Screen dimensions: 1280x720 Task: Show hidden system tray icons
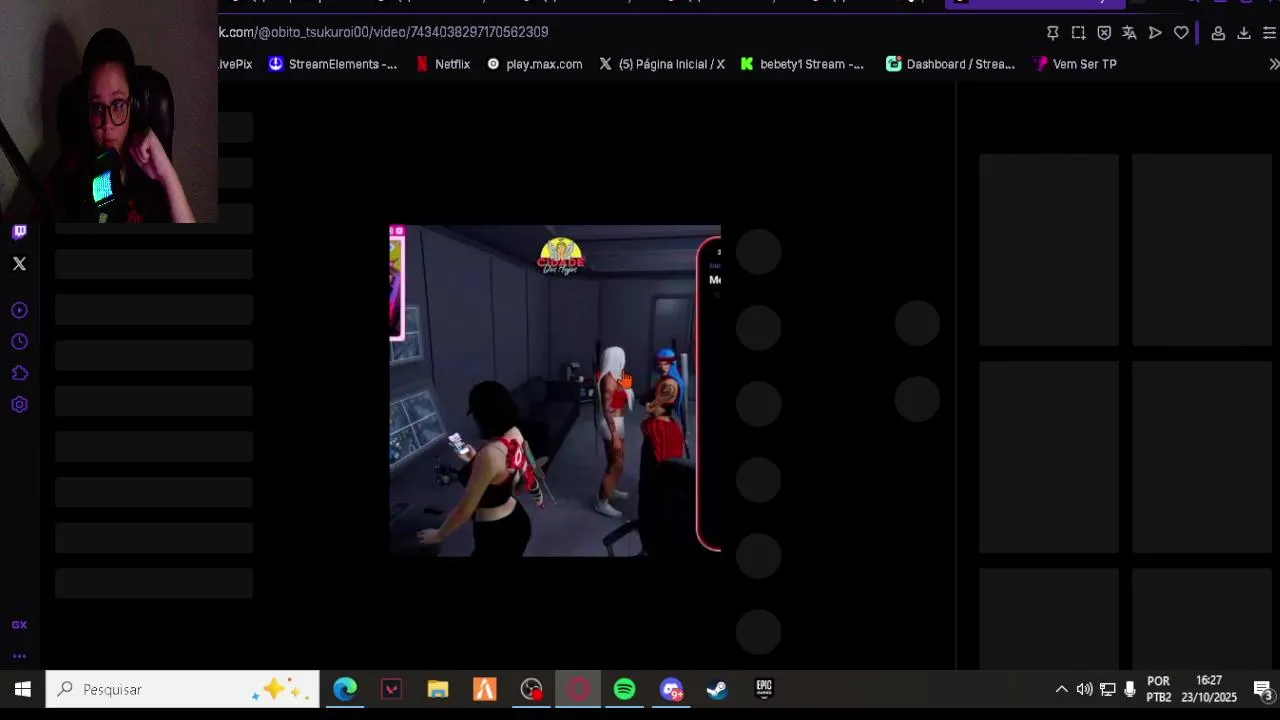pos(1061,689)
